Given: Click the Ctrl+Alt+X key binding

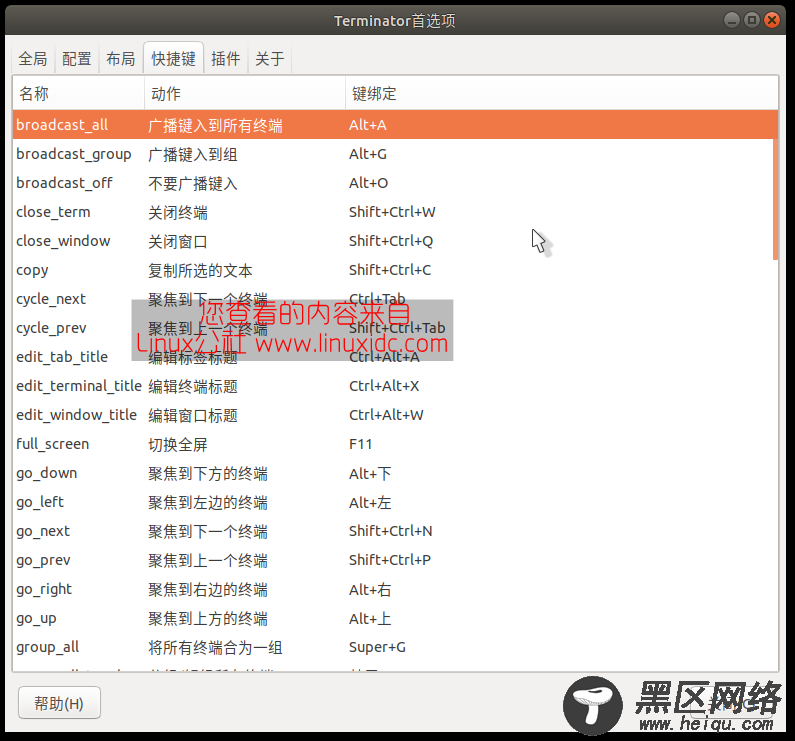Looking at the screenshot, I should click(384, 386).
